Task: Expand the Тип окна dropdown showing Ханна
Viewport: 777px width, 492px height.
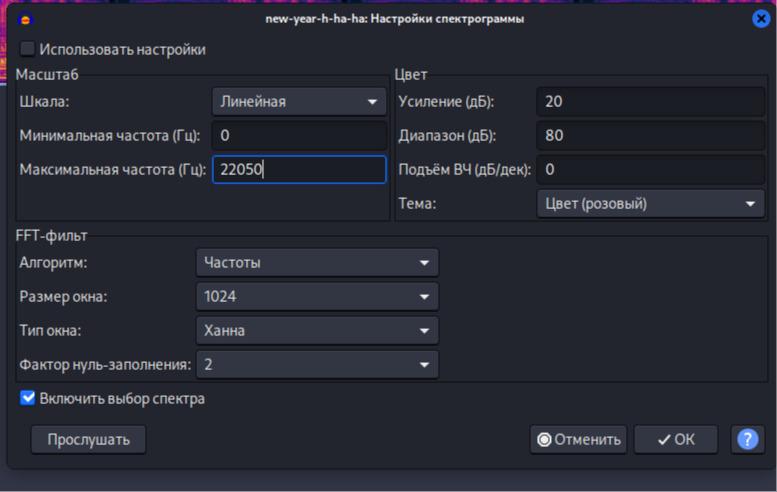Action: pyautogui.click(x=317, y=330)
